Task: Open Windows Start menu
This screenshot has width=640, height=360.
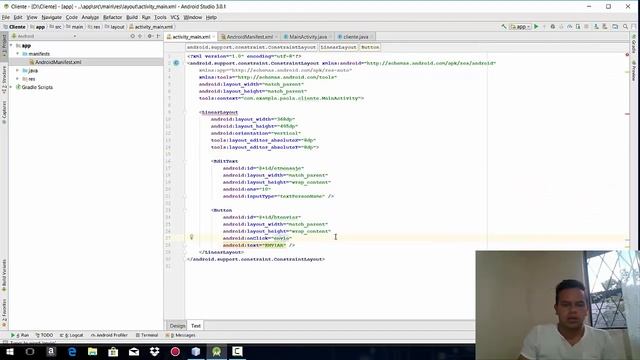Action: coord(10,351)
